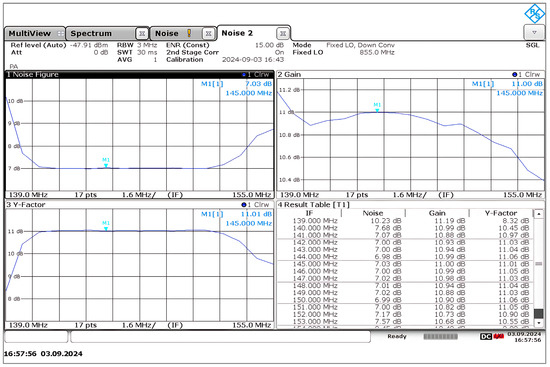Viewport: 550px width, 367px height.
Task: Close the Noise 2 tab via its X icon
Action: pos(283,34)
